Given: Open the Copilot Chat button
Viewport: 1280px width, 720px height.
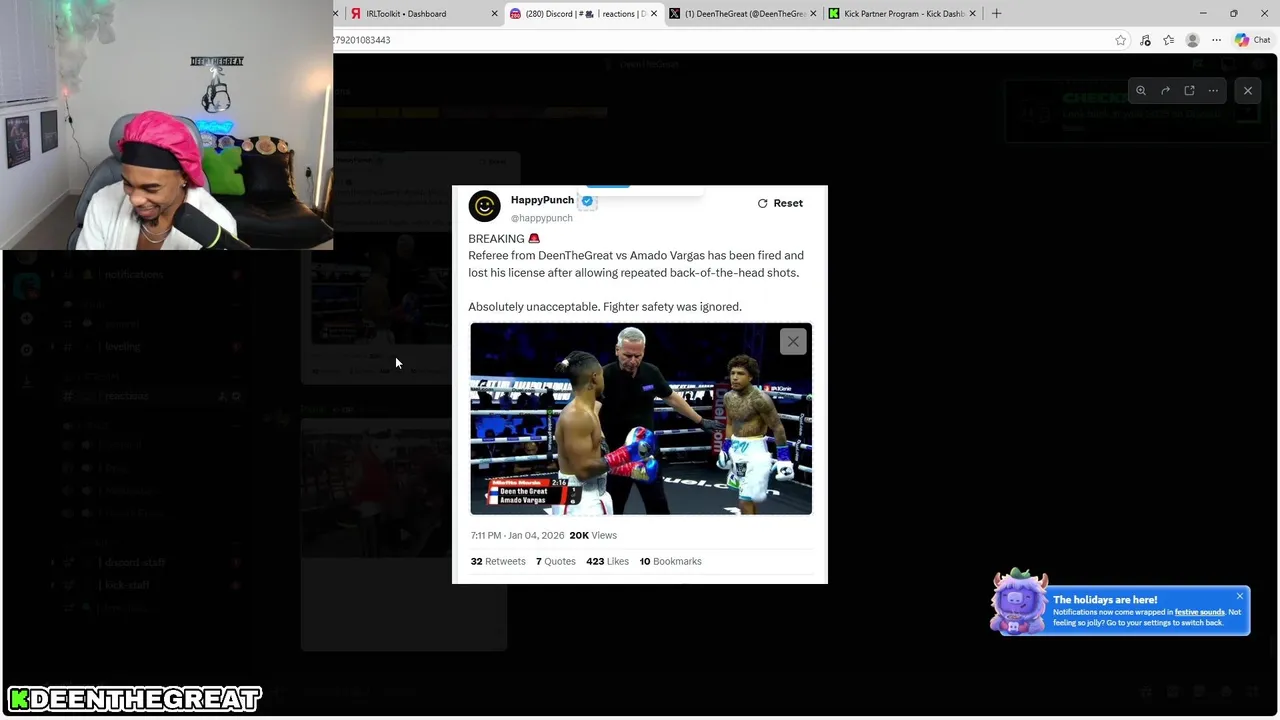Looking at the screenshot, I should pos(1253,40).
